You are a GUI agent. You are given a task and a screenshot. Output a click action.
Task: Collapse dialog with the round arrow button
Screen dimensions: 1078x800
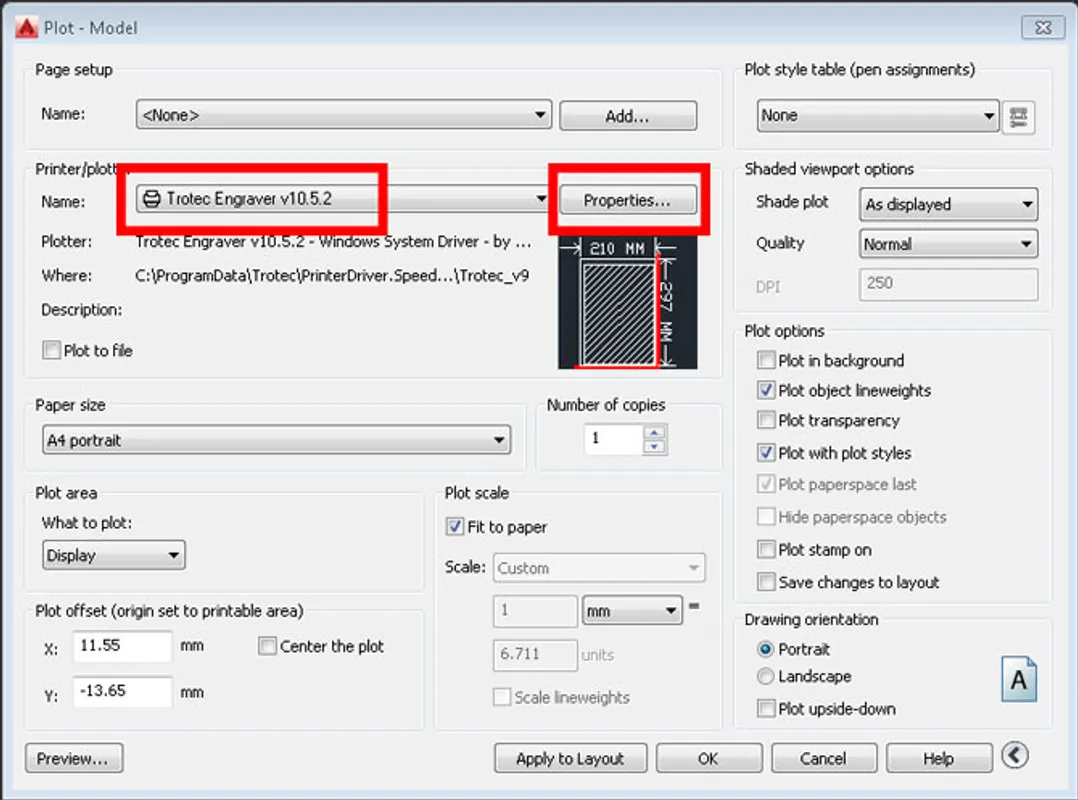pyautogui.click(x=1016, y=757)
